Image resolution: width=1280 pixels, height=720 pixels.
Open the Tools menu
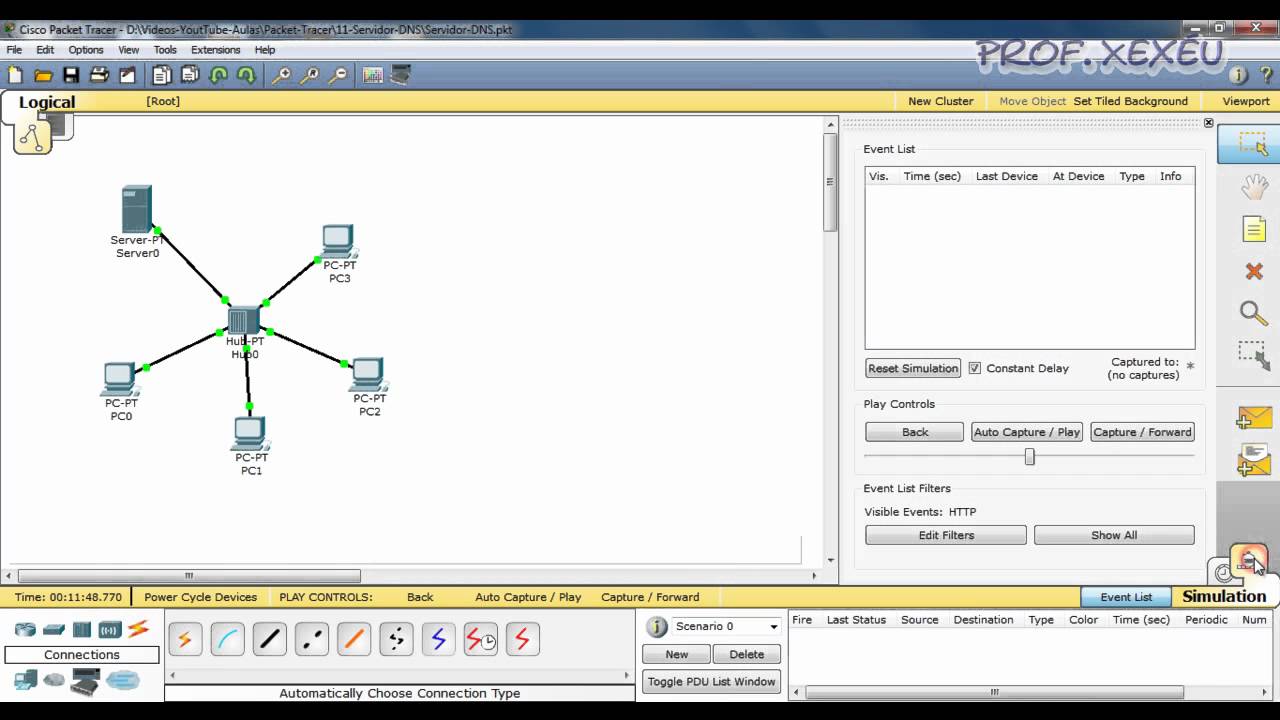tap(165, 50)
